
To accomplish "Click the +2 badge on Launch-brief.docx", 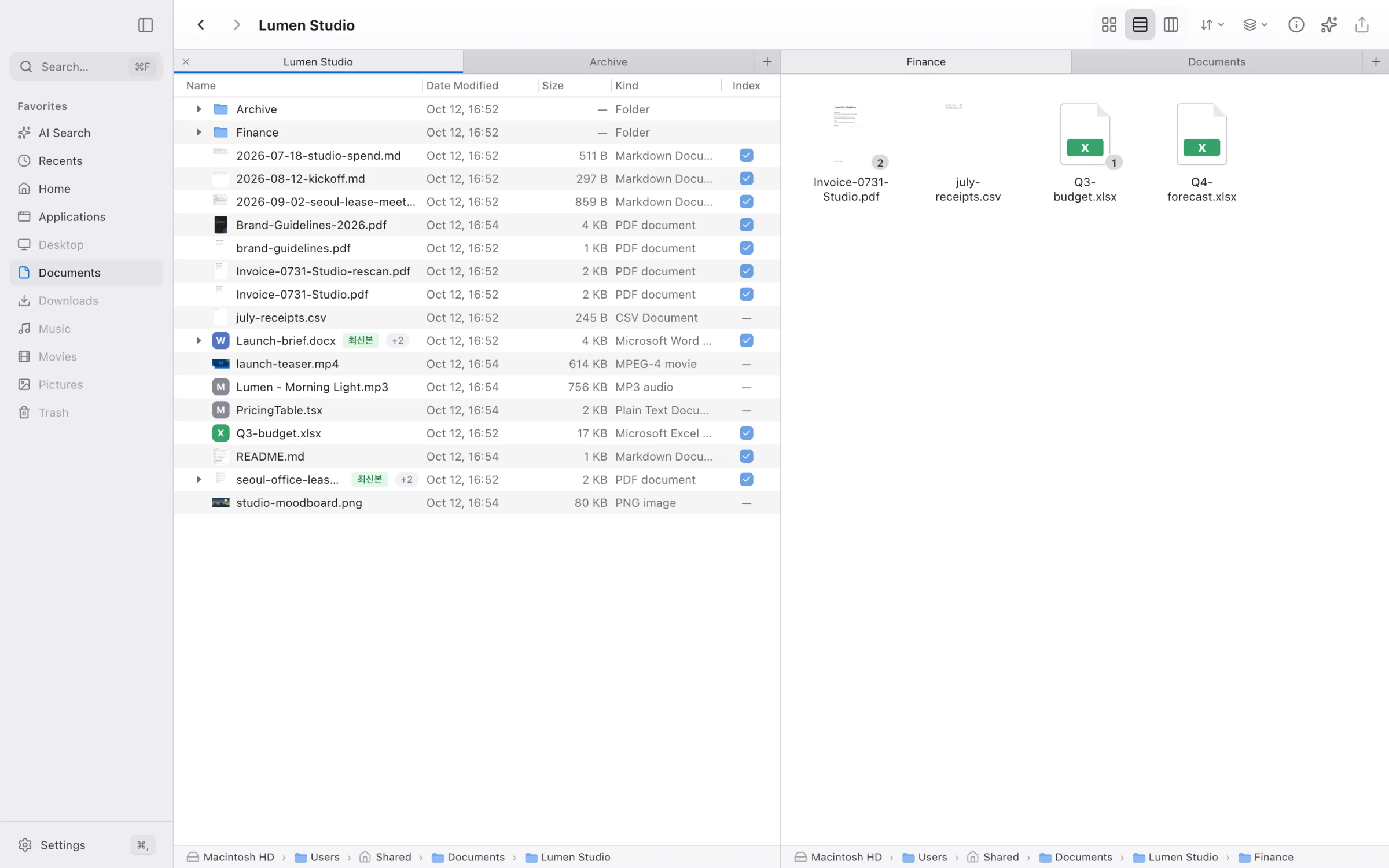I will click(x=398, y=340).
